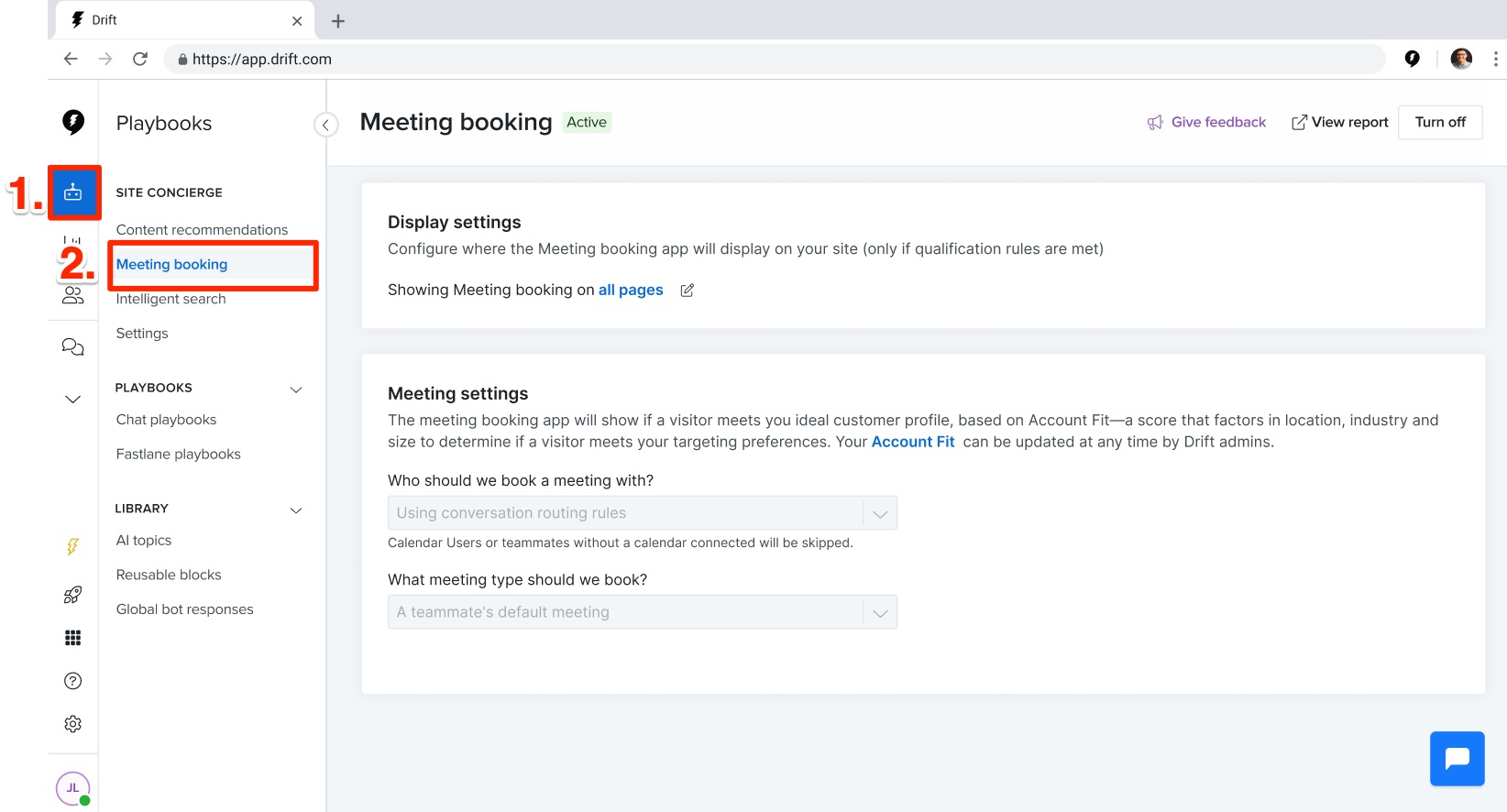Collapse the LIBRARY section chevron
The width and height of the screenshot is (1507, 812).
pos(296,510)
